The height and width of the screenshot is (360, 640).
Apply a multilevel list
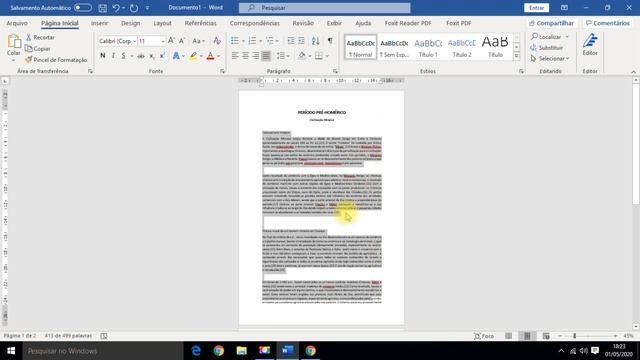click(270, 41)
